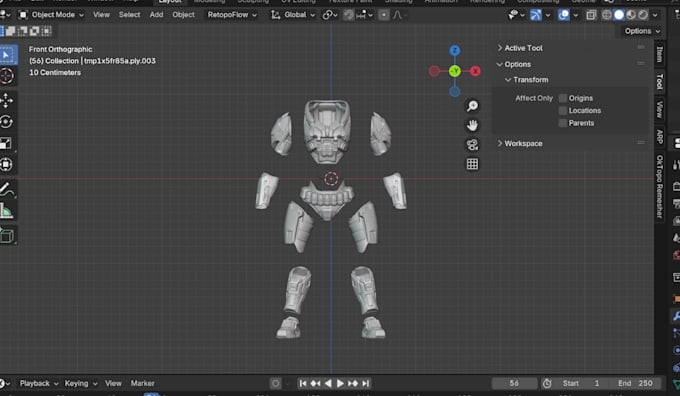Open the timeline Marker menu
The image size is (680, 396).
coord(142,383)
